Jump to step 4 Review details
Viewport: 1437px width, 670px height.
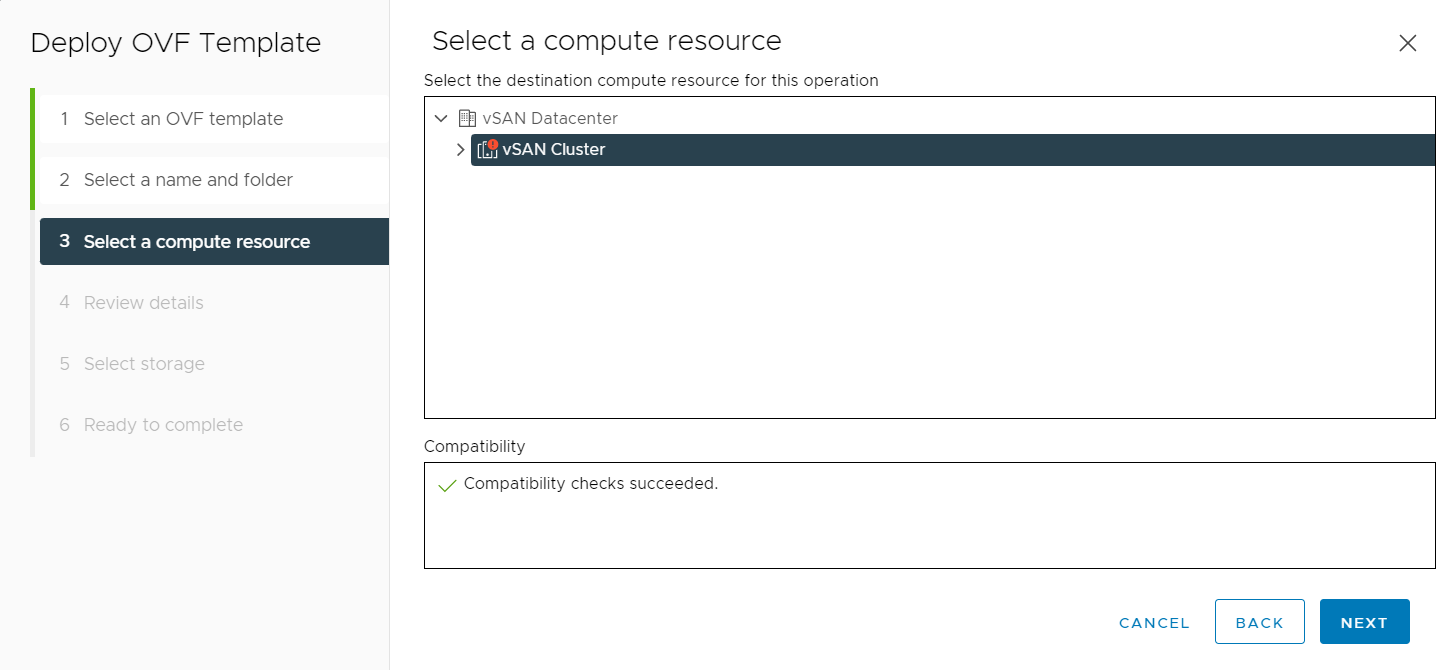point(143,303)
